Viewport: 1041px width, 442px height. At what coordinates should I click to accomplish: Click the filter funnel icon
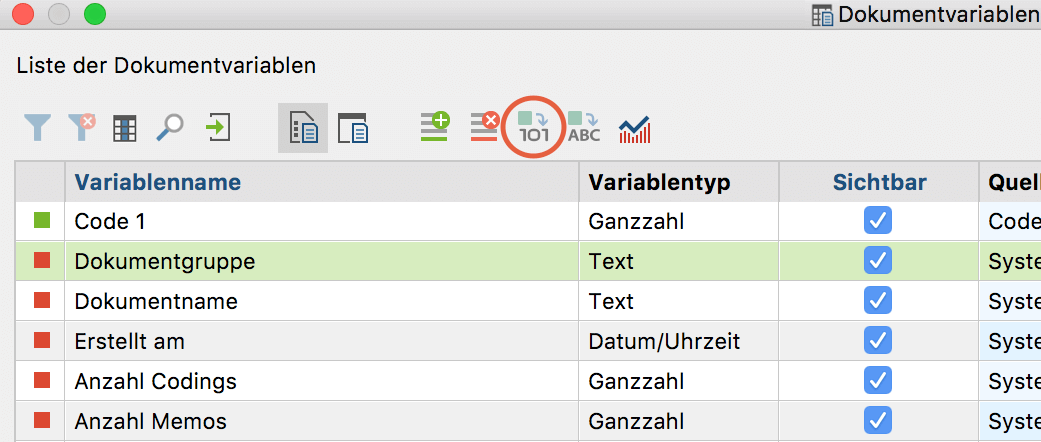(x=37, y=127)
